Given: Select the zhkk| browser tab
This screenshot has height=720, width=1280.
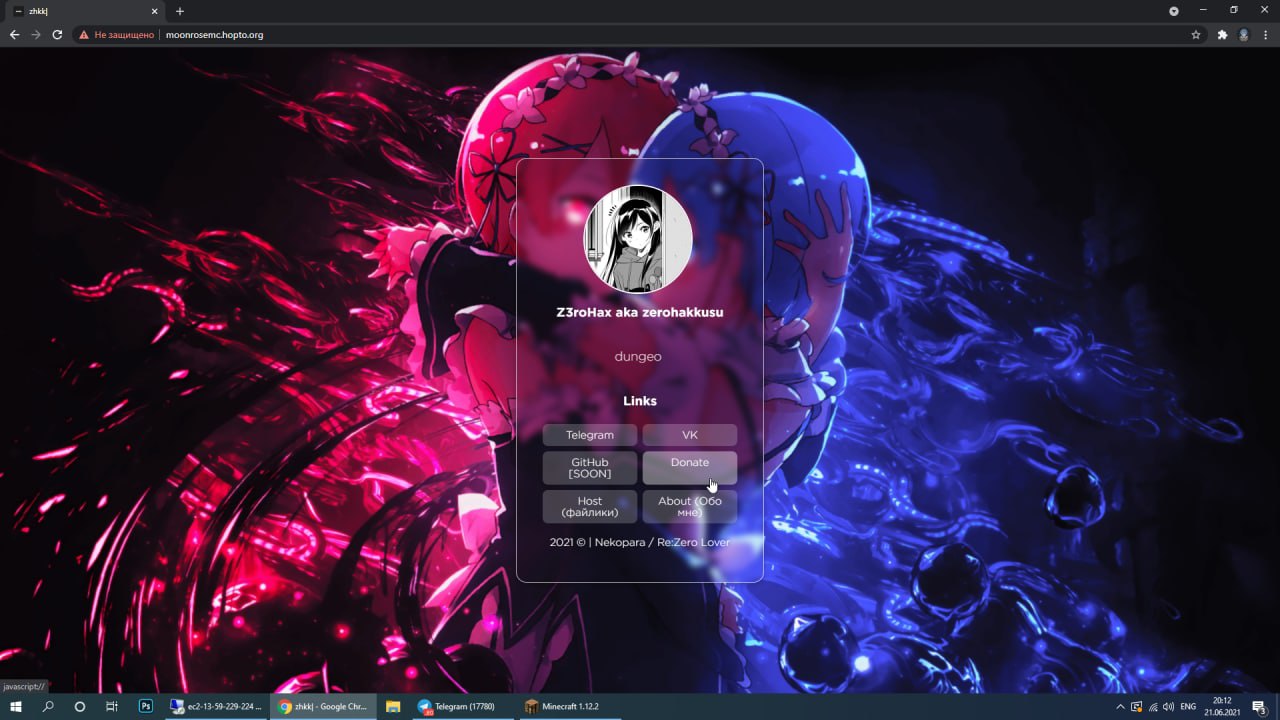Looking at the screenshot, I should point(83,11).
